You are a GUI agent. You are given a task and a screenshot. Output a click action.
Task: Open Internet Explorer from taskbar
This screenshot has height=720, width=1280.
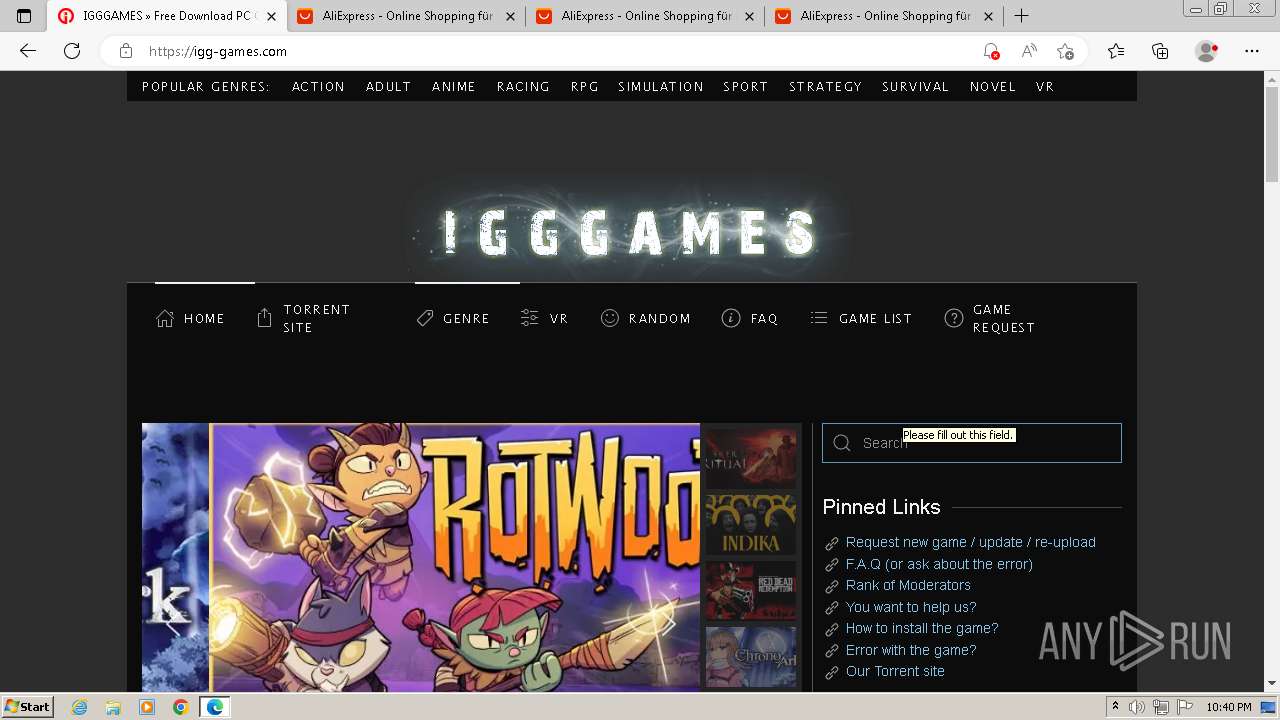pyautogui.click(x=79, y=707)
